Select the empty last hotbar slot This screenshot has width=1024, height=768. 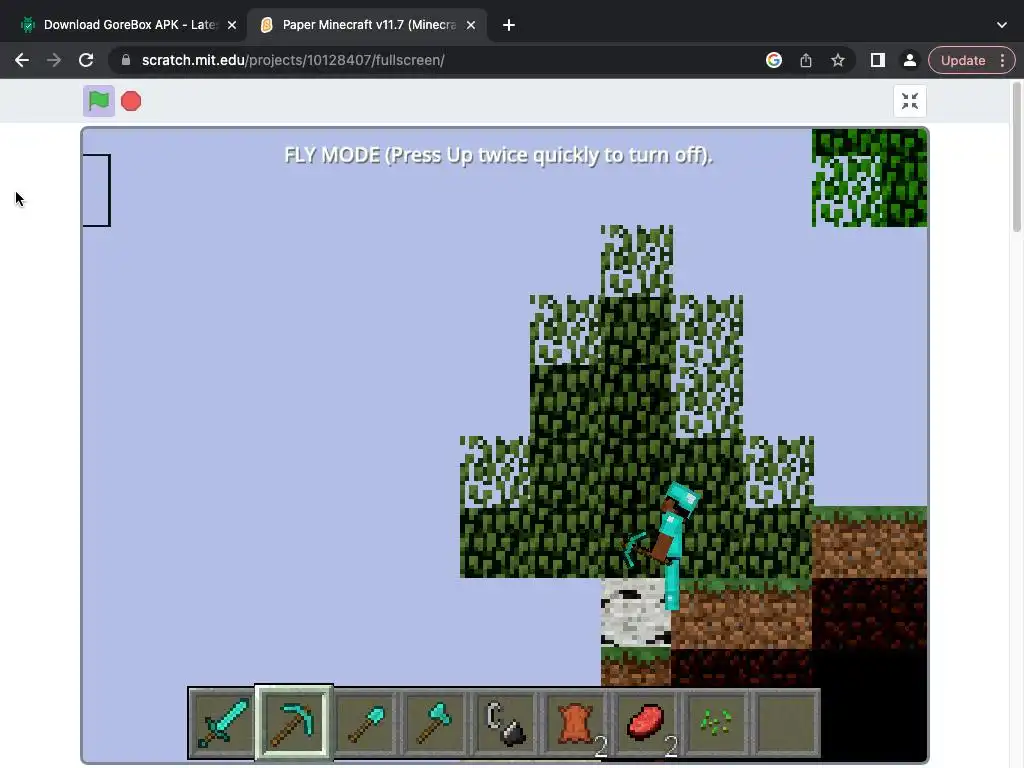point(786,722)
